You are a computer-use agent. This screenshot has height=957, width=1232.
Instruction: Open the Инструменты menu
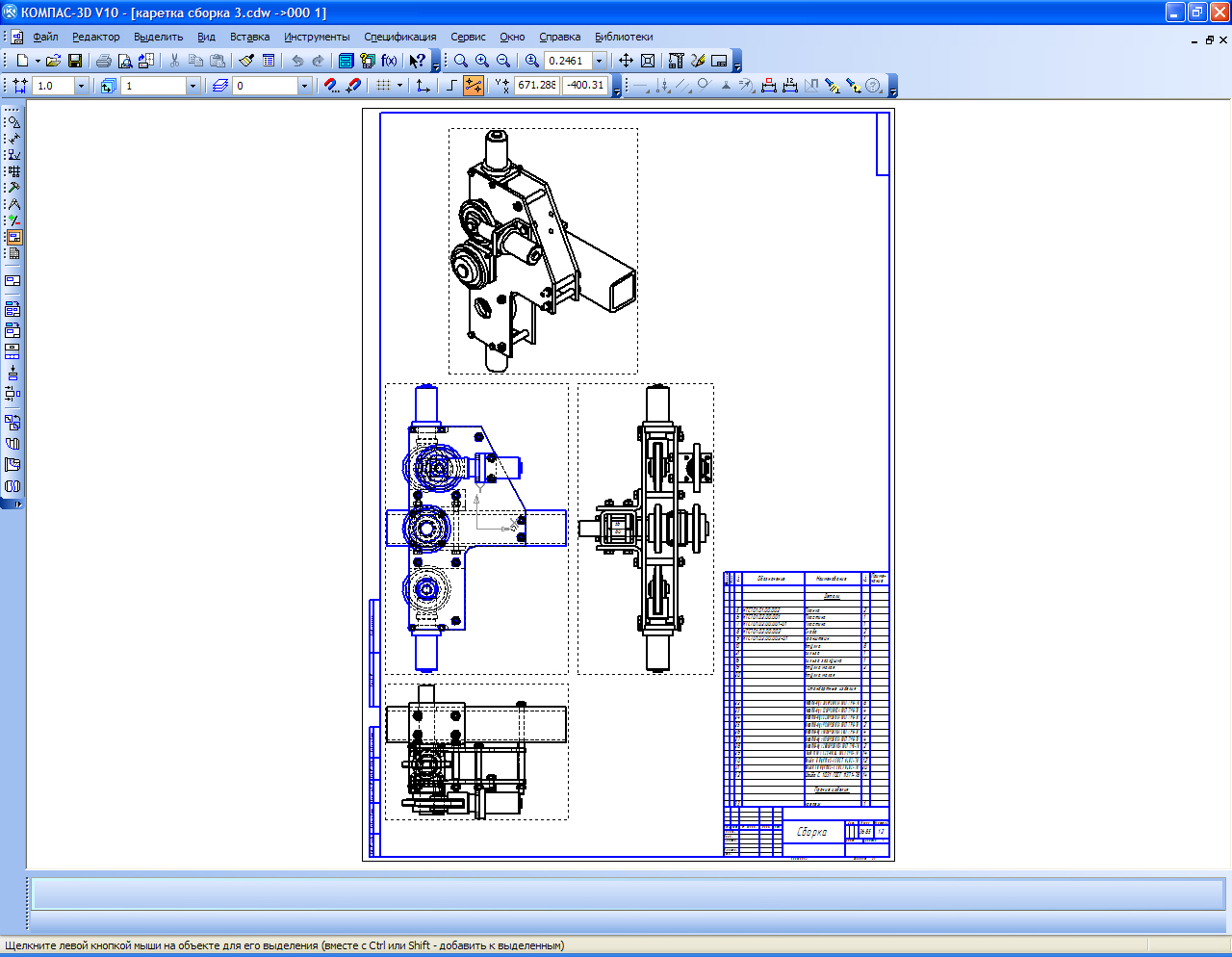tap(317, 37)
